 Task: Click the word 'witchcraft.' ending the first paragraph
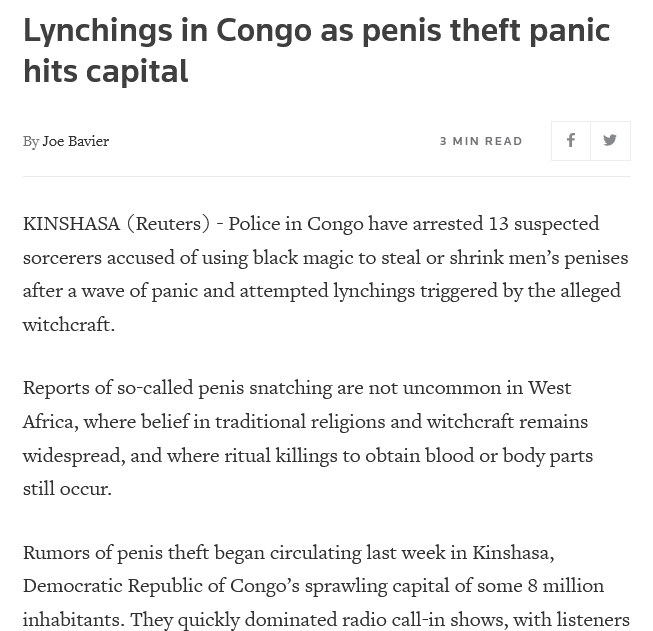69,324
